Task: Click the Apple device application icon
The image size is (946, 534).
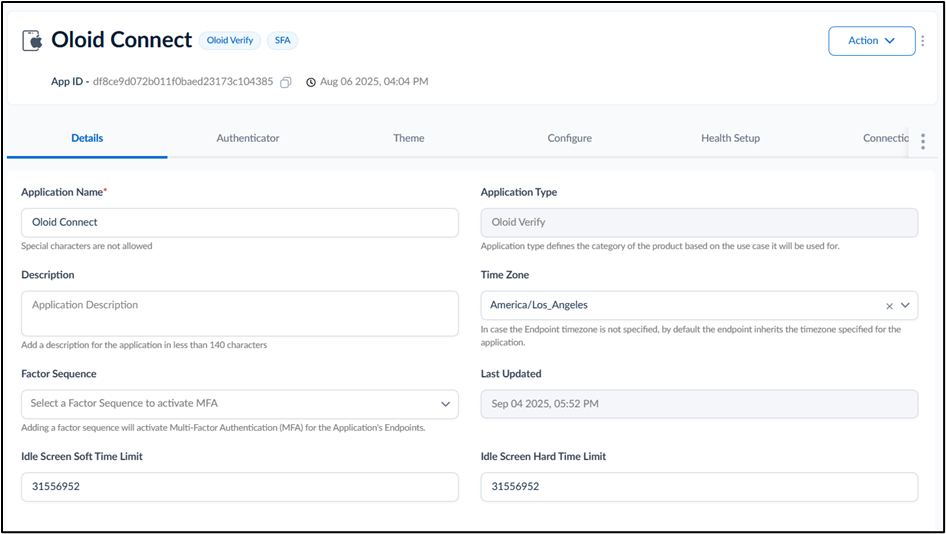Action: (33, 40)
